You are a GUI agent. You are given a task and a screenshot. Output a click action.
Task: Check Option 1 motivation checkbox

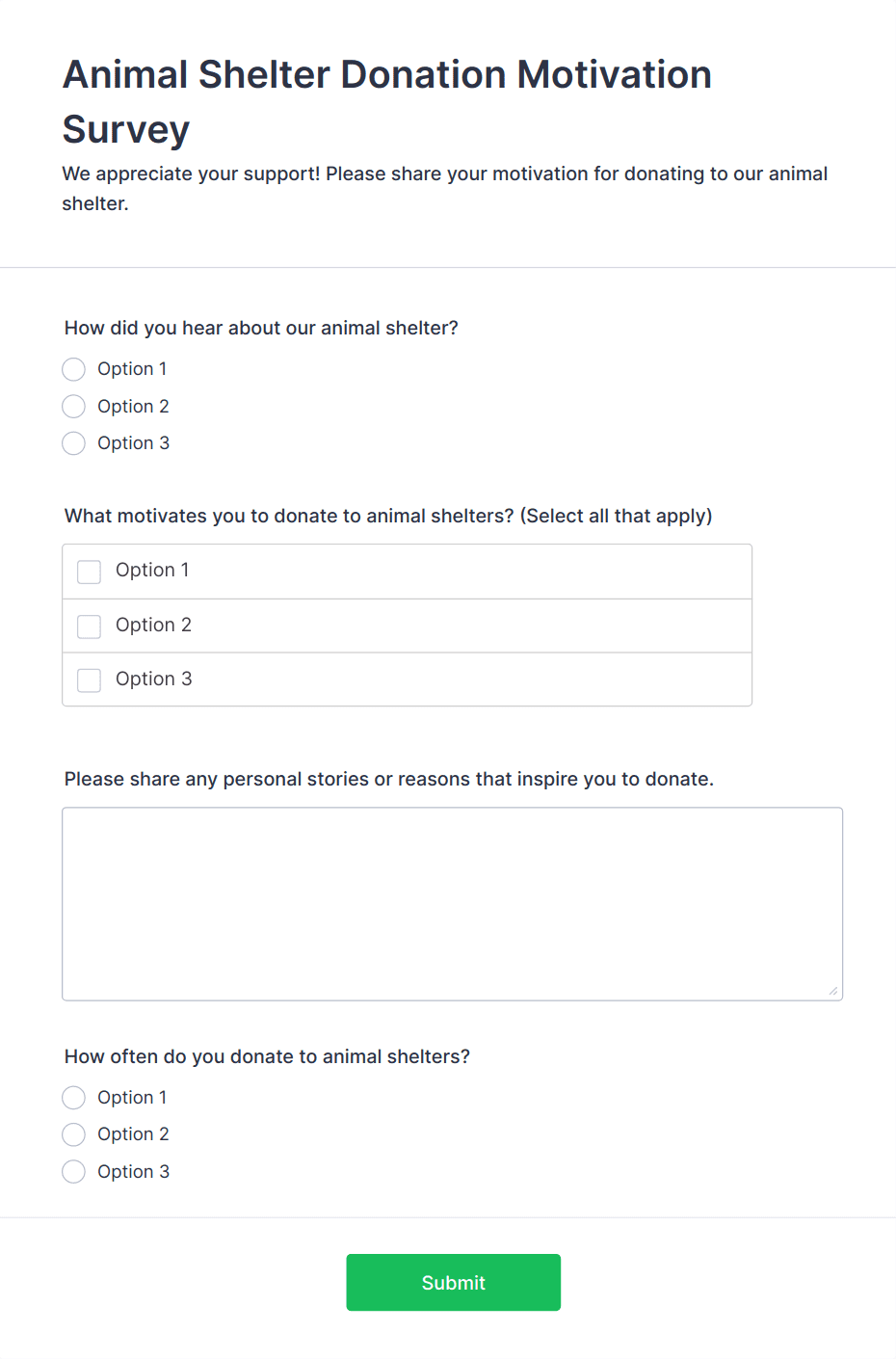(x=89, y=572)
